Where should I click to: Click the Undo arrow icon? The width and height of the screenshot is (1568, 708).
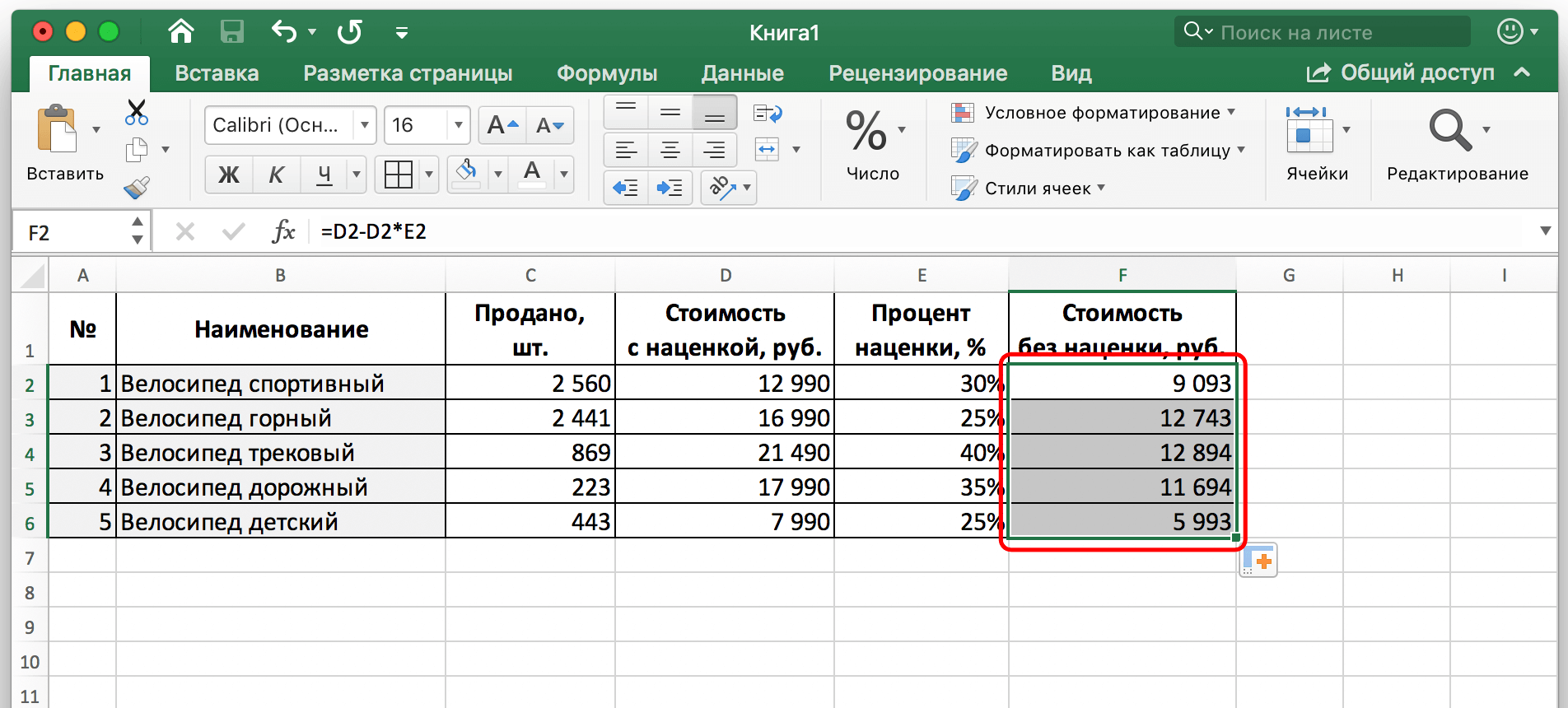pyautogui.click(x=285, y=32)
